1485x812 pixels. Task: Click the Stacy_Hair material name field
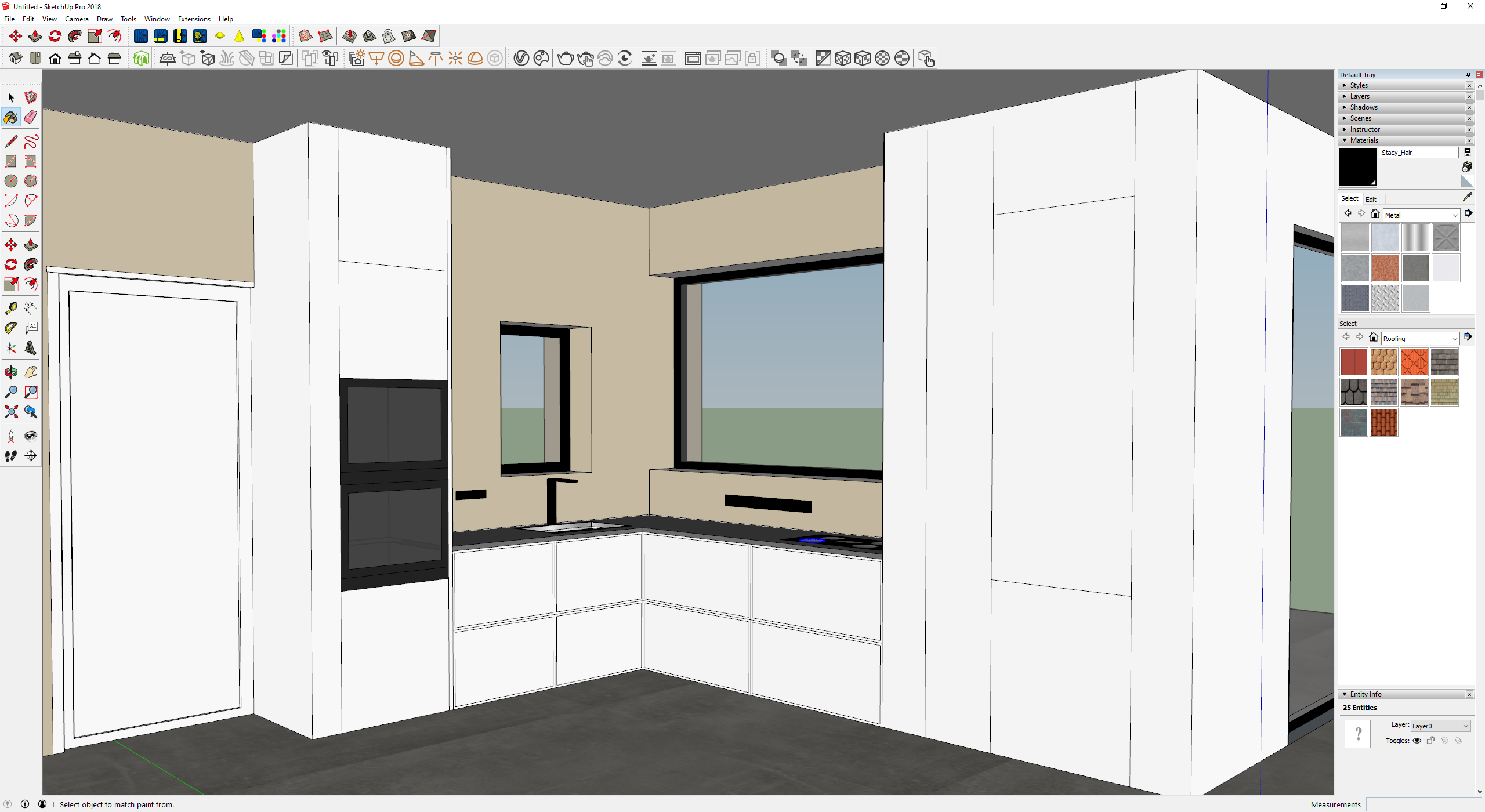point(1418,153)
